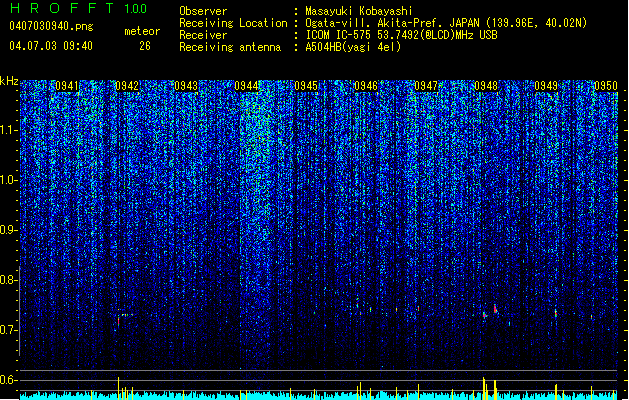Click the HROFFT 1.0.0 title text

[x=79, y=8]
